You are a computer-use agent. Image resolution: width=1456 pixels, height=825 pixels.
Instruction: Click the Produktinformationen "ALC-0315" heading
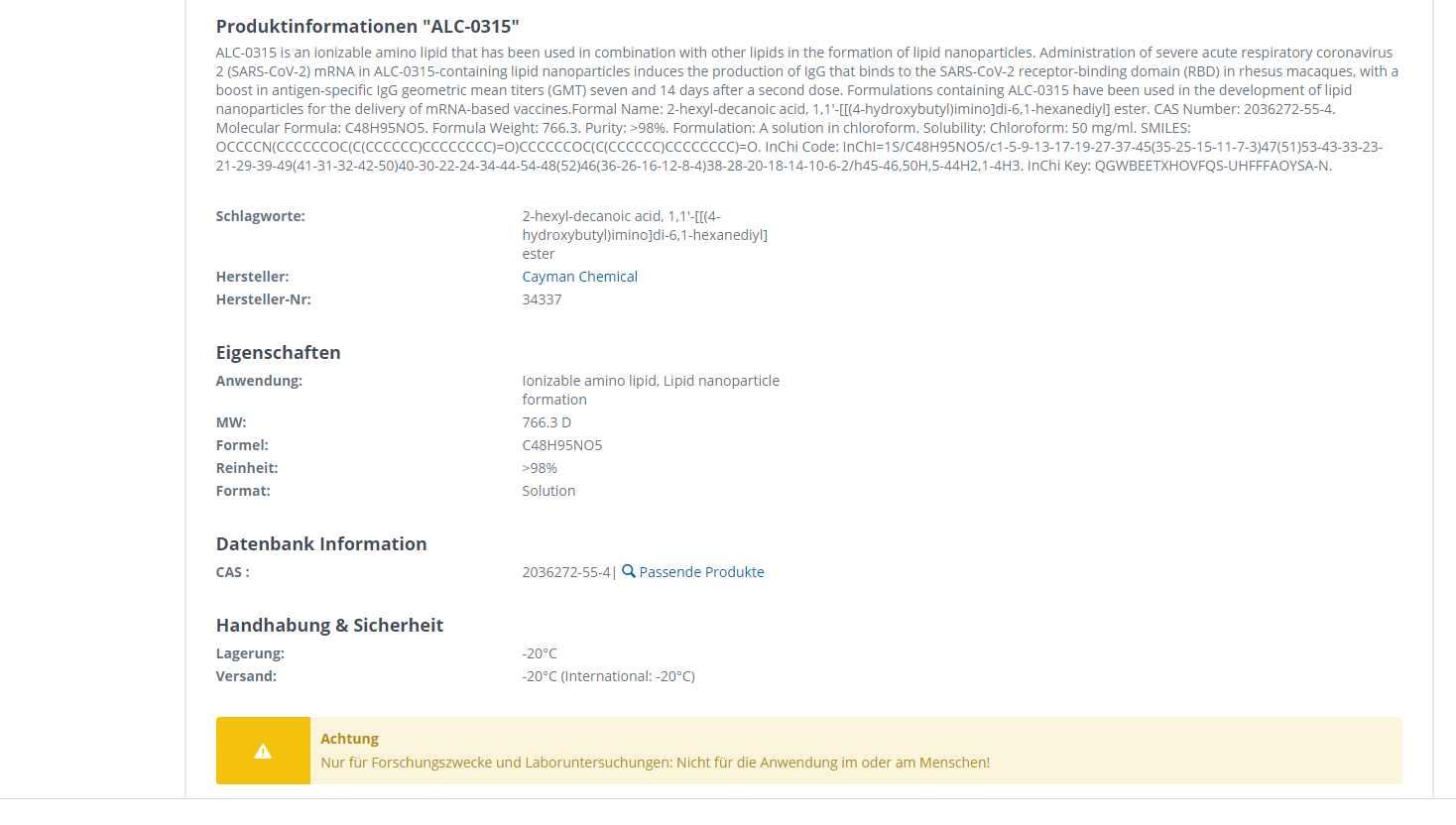point(367,27)
